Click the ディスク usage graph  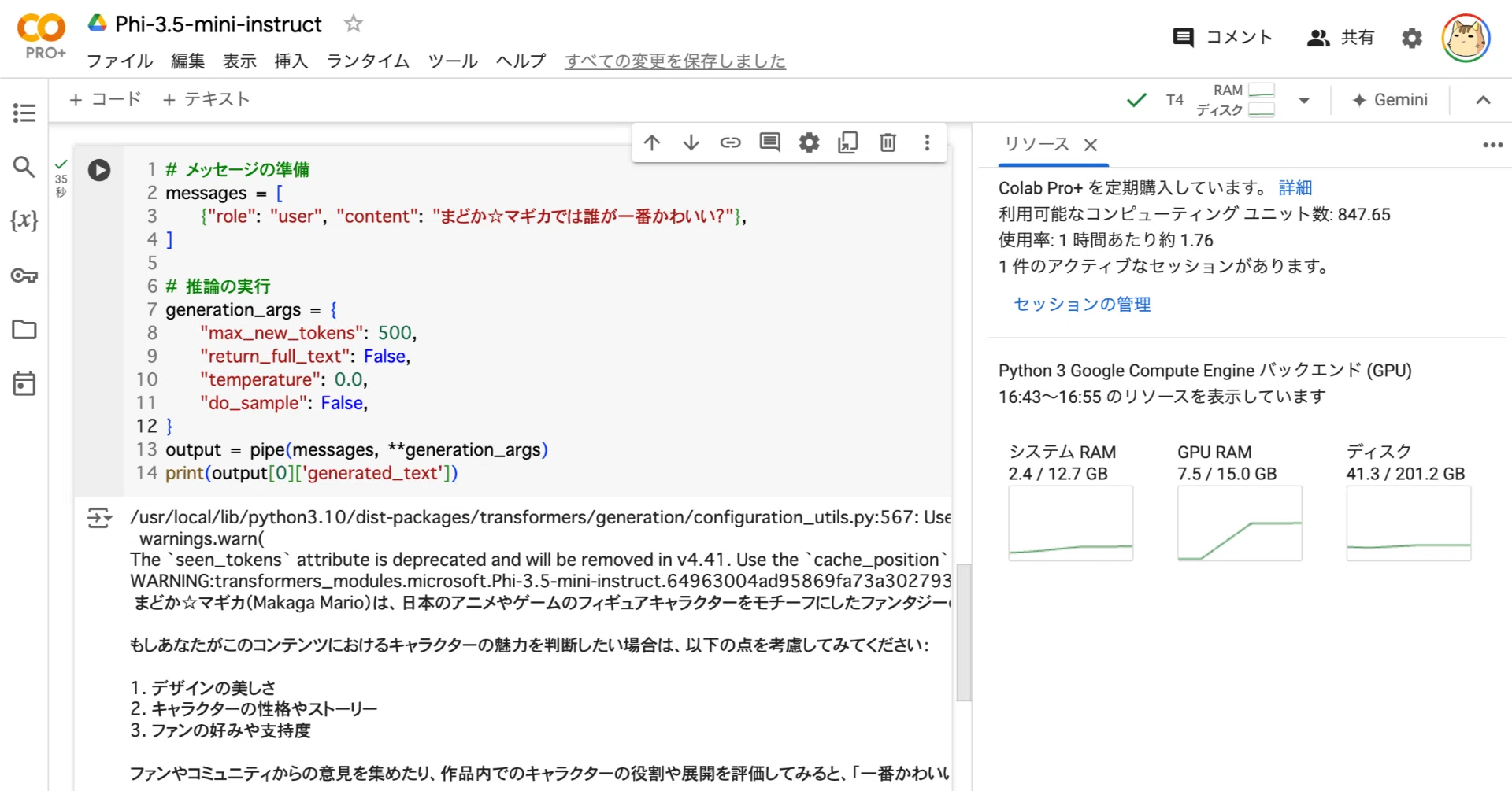pyautogui.click(x=1409, y=523)
